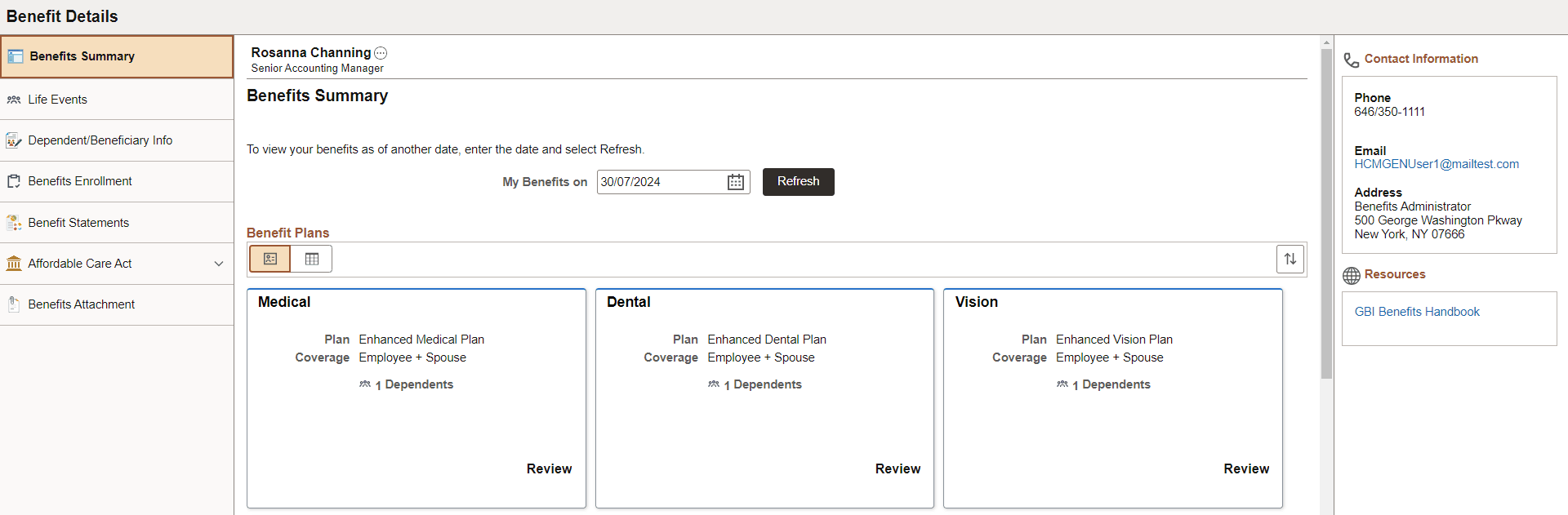Review the Dental plan
The image size is (1568, 515).
[x=898, y=468]
